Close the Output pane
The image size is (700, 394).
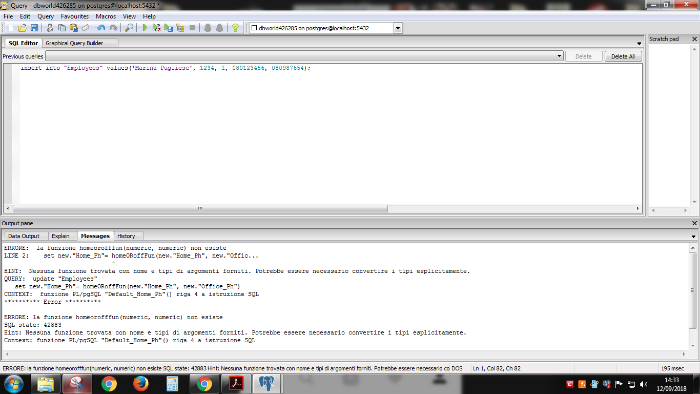[x=694, y=223]
